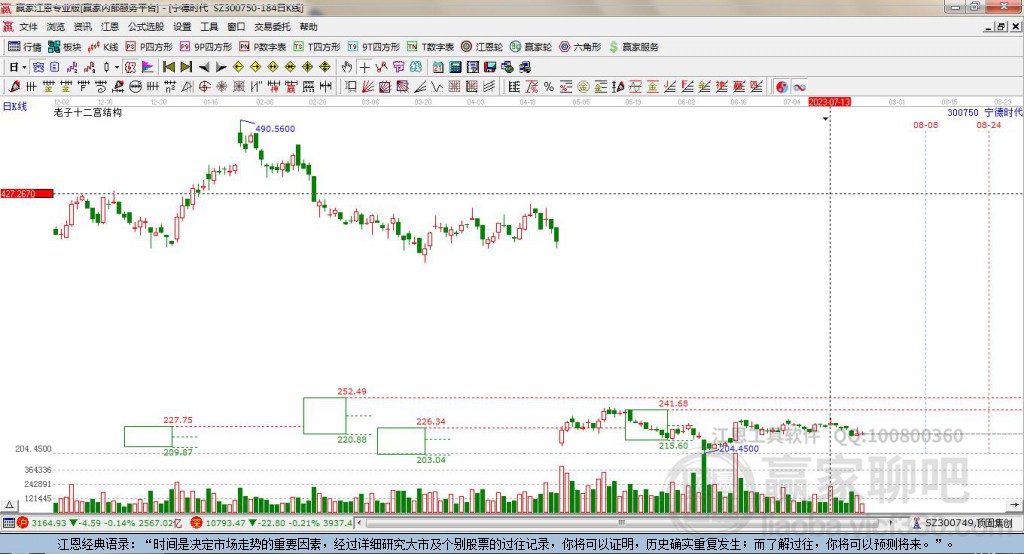Screen dimensions: 1024x554
Task: Open the 资讯 menu
Action: pyautogui.click(x=83, y=27)
